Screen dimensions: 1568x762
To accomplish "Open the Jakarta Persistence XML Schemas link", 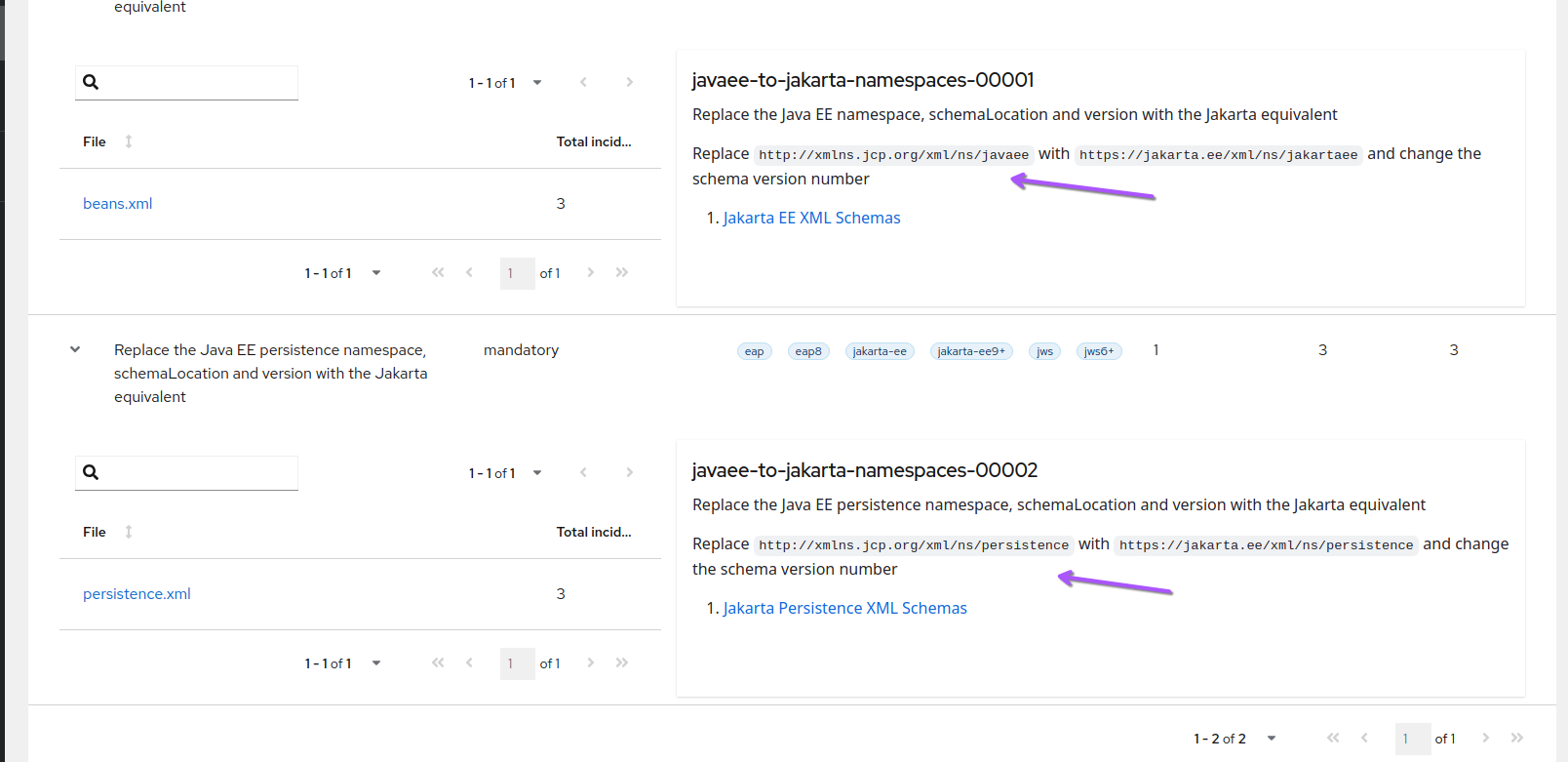I will click(x=844, y=608).
